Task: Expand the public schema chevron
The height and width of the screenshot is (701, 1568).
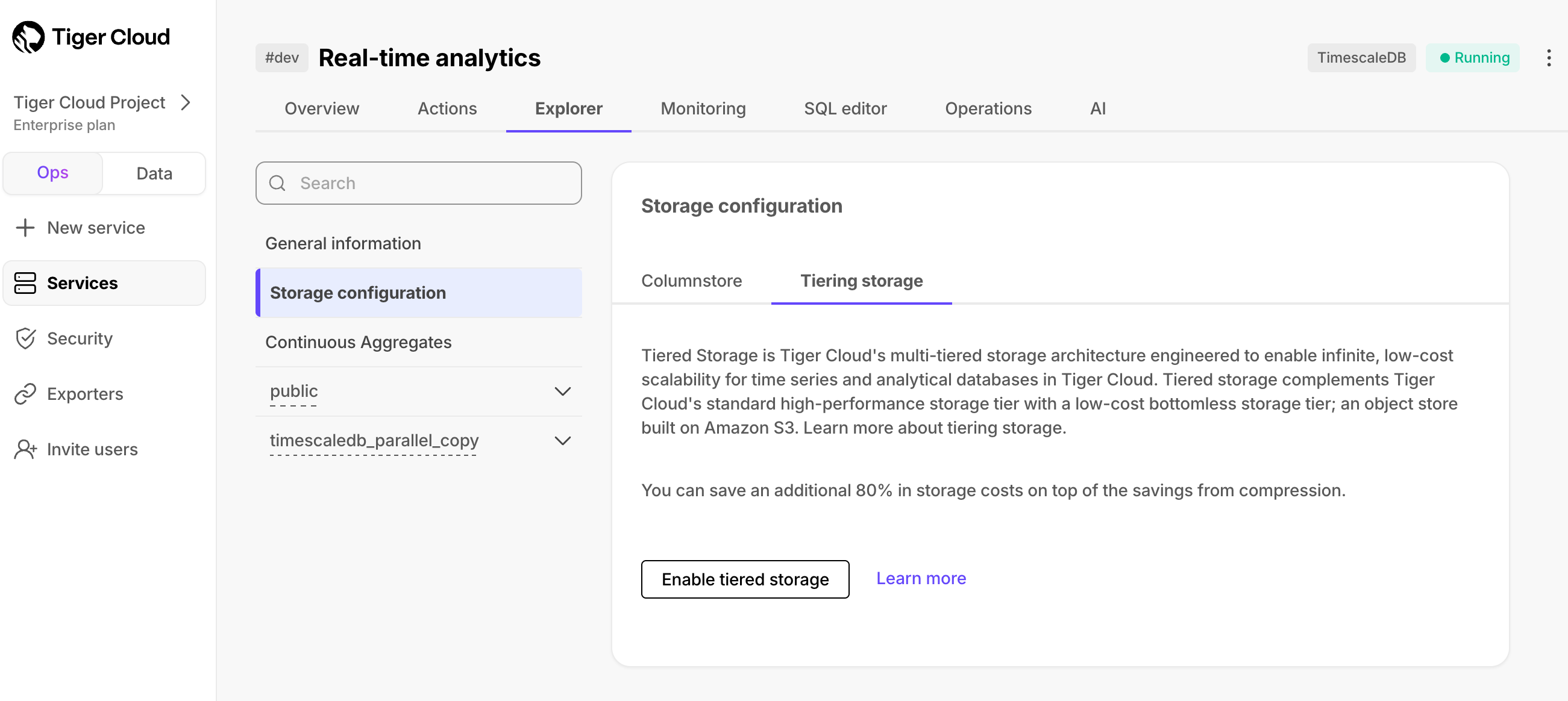Action: tap(562, 391)
